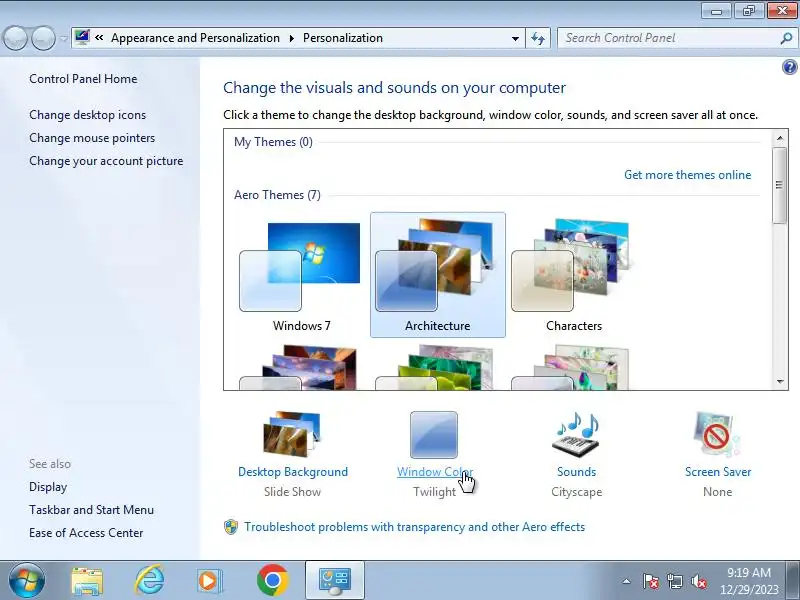
Task: Click Change mouse pointers
Action: (92, 138)
